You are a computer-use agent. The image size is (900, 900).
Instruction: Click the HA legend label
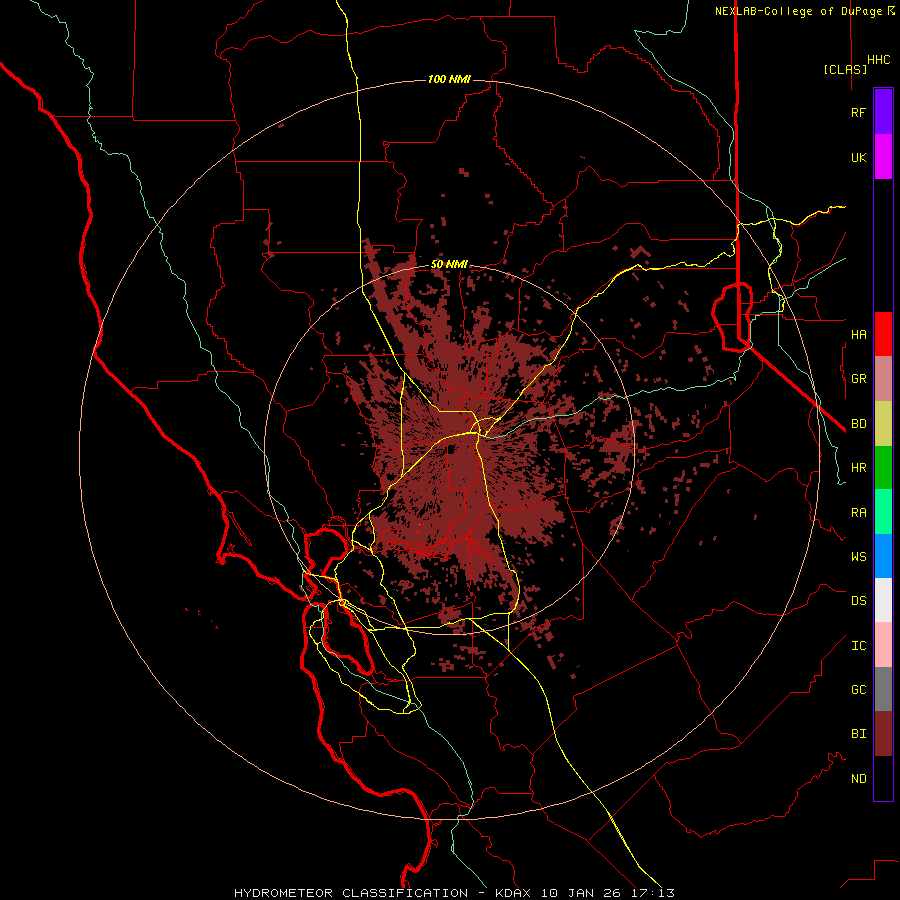(858, 334)
